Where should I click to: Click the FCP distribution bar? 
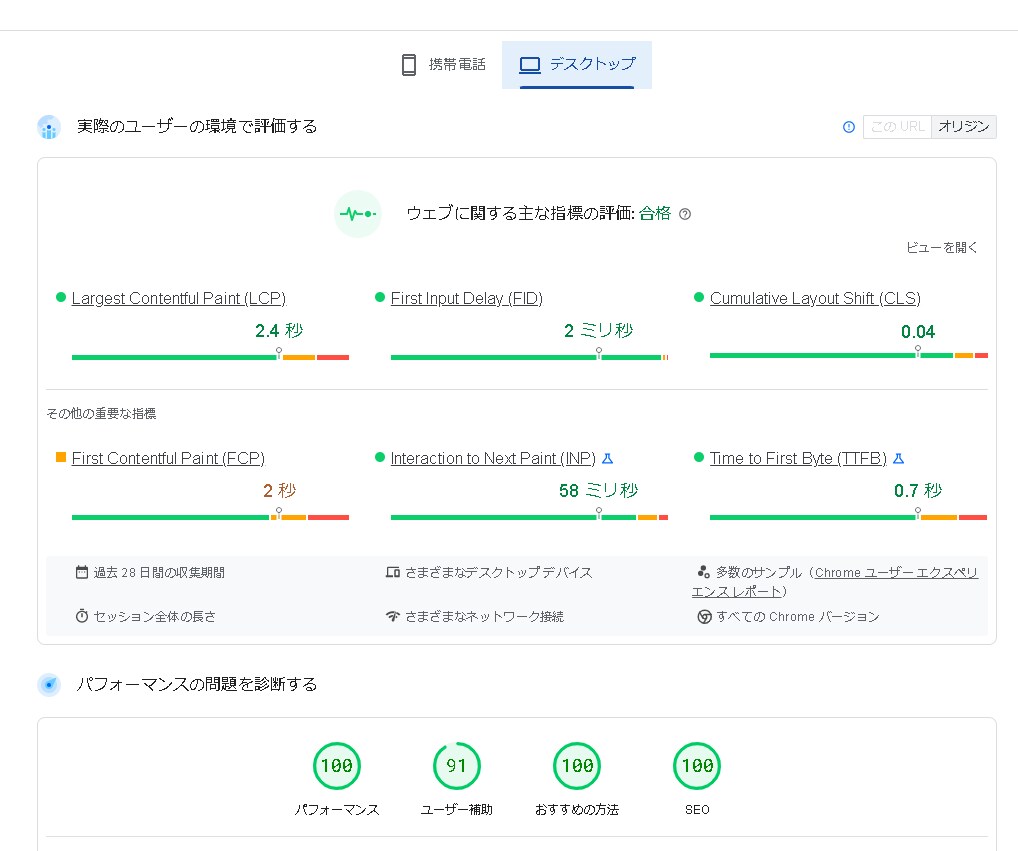point(210,517)
